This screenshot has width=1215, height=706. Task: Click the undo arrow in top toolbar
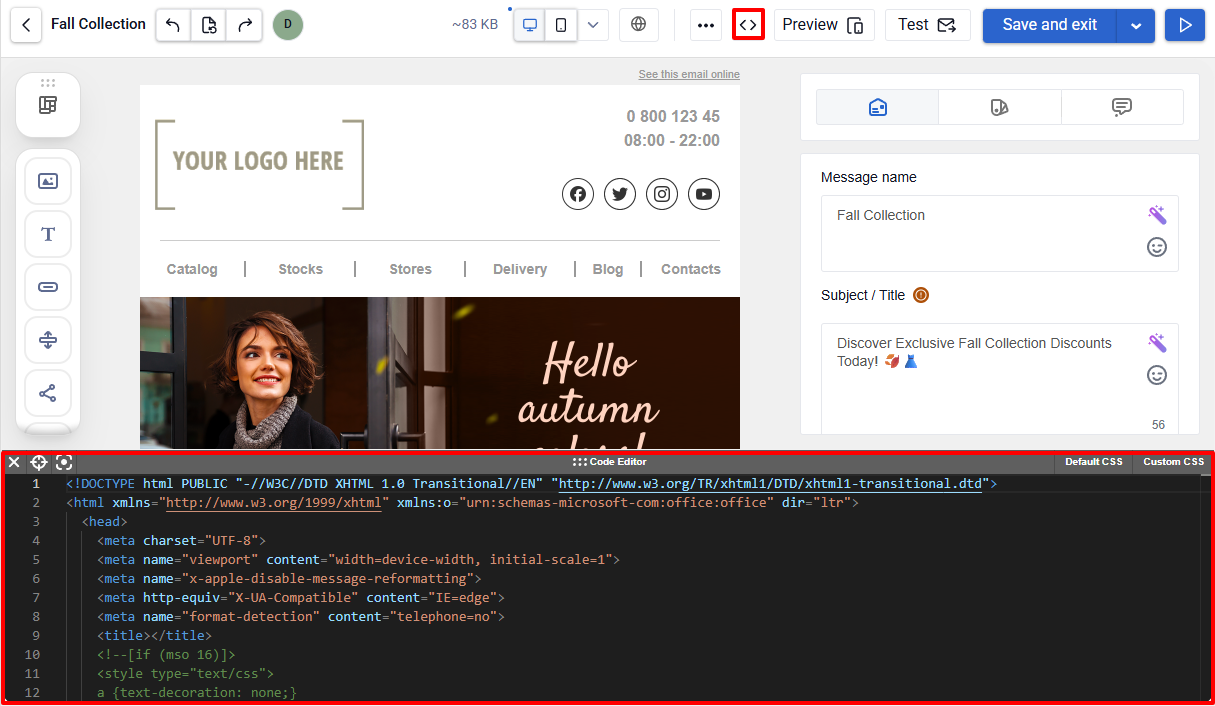pos(173,25)
